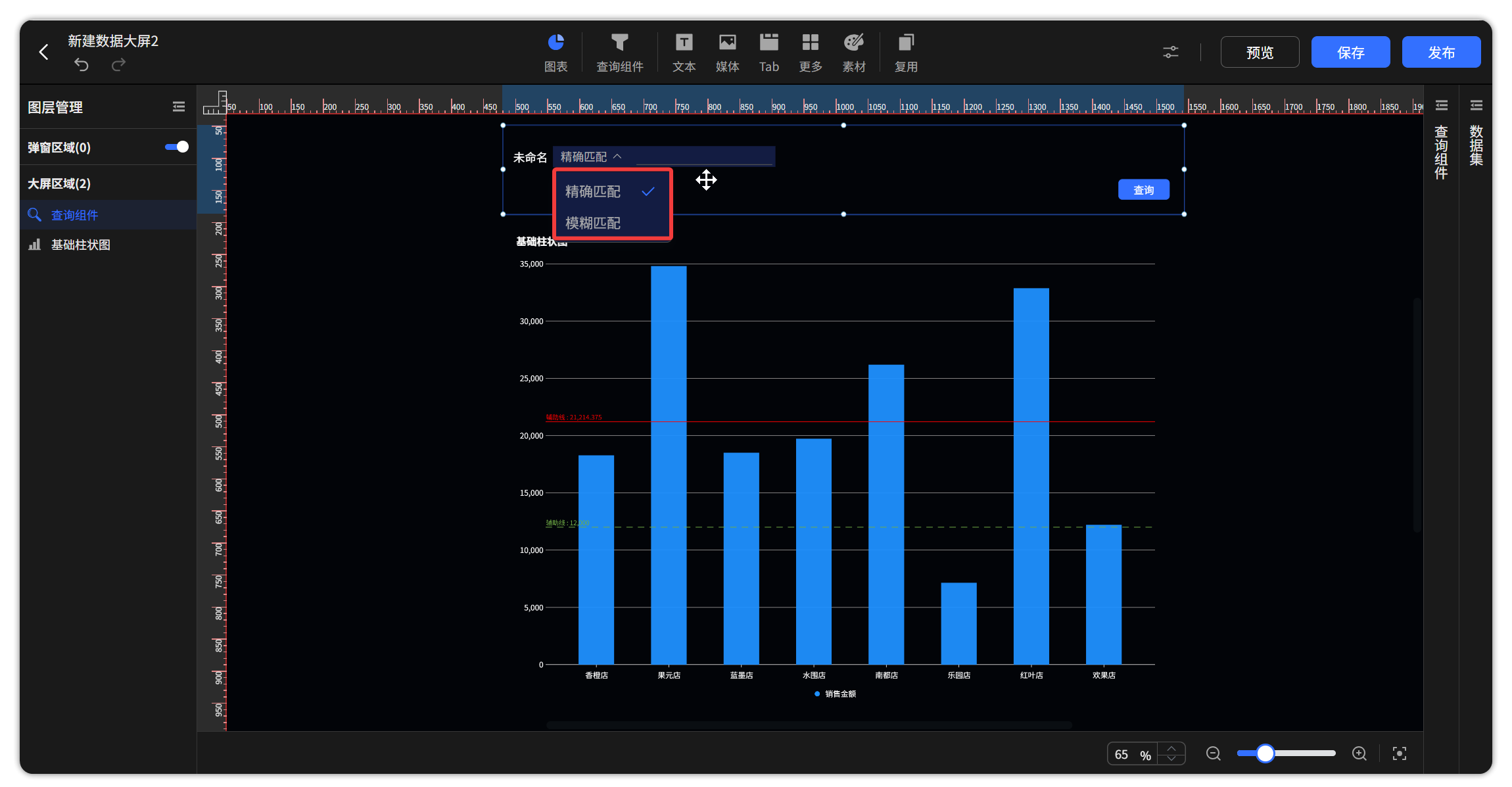Collapse the 图层管理 layer panel
This screenshot has height=787, width=1512.
(179, 107)
